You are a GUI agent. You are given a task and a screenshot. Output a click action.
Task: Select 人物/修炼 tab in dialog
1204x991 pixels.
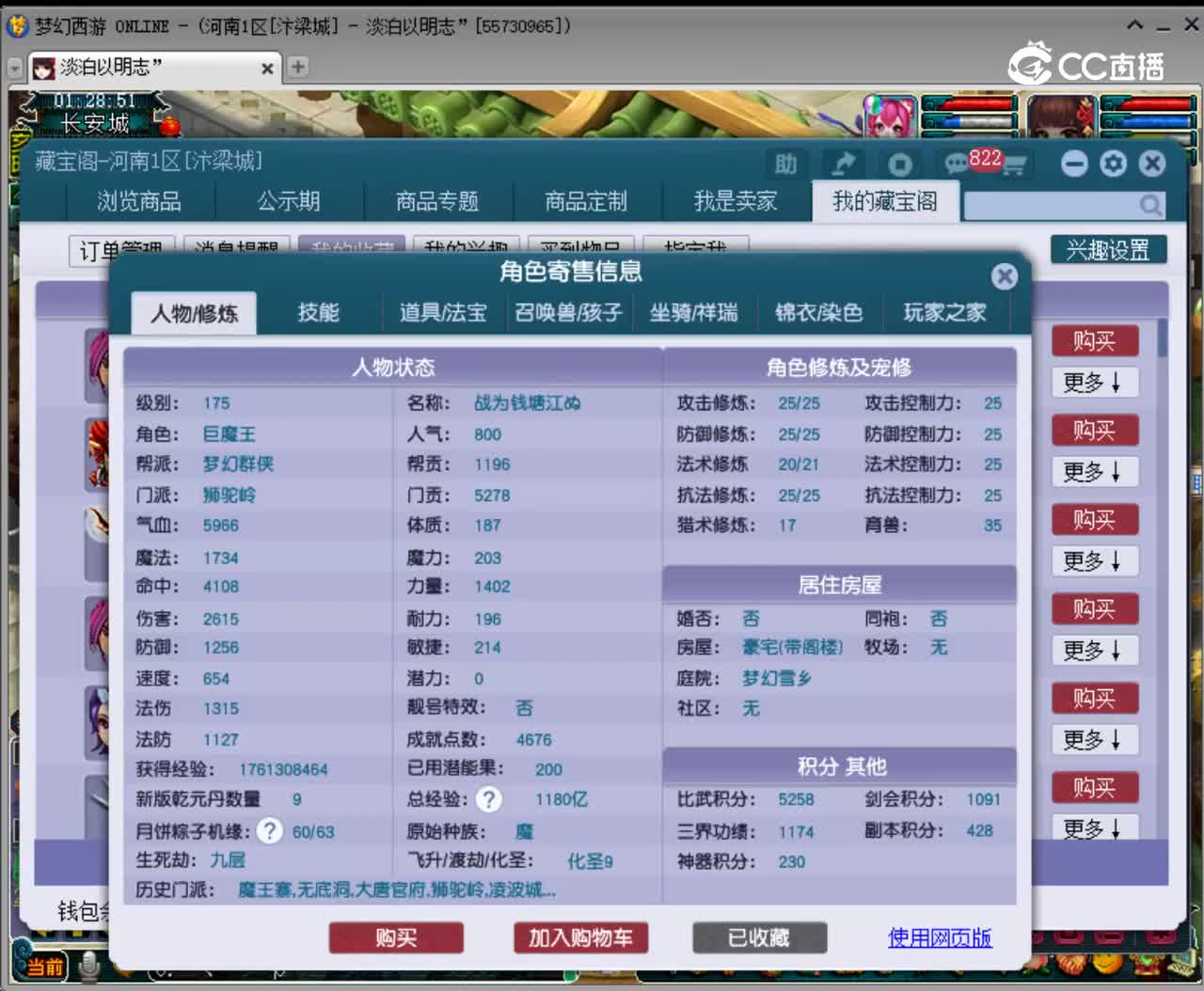pyautogui.click(x=194, y=313)
